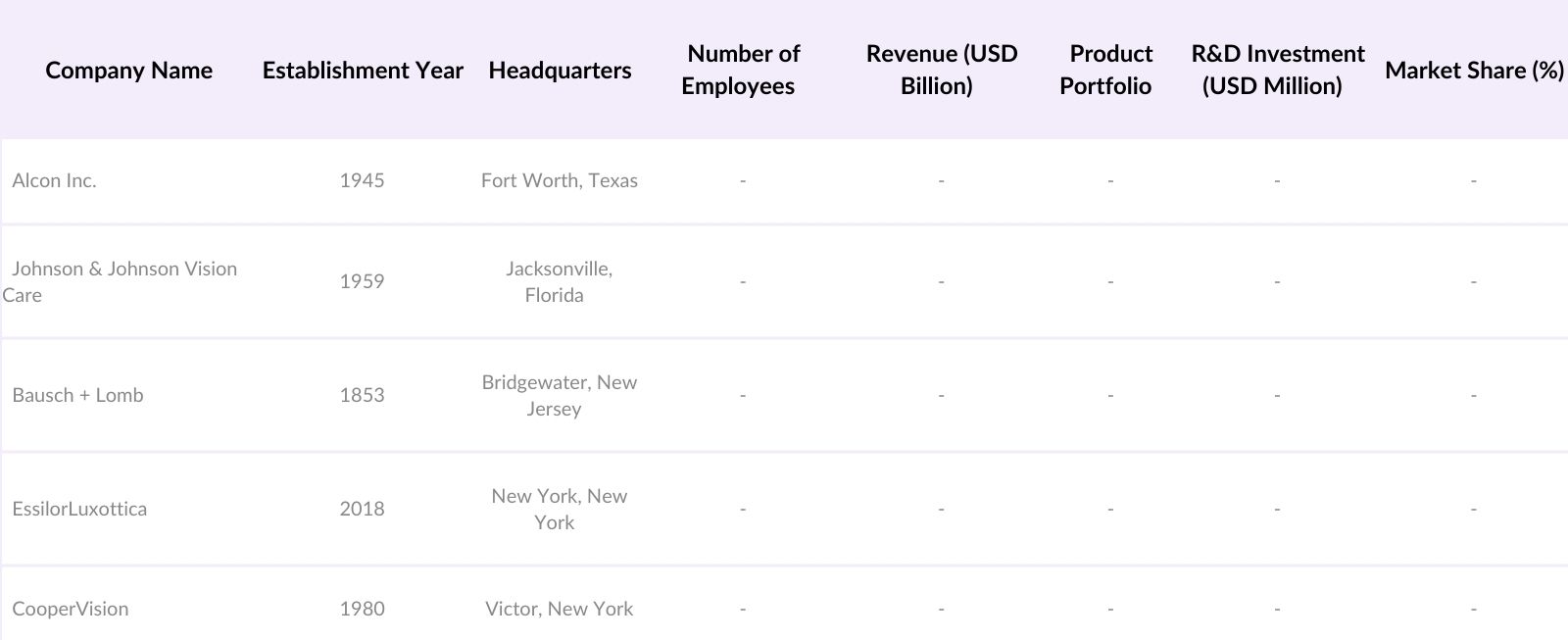
Task: Click the 1853 establishment year cell
Action: pos(362,395)
